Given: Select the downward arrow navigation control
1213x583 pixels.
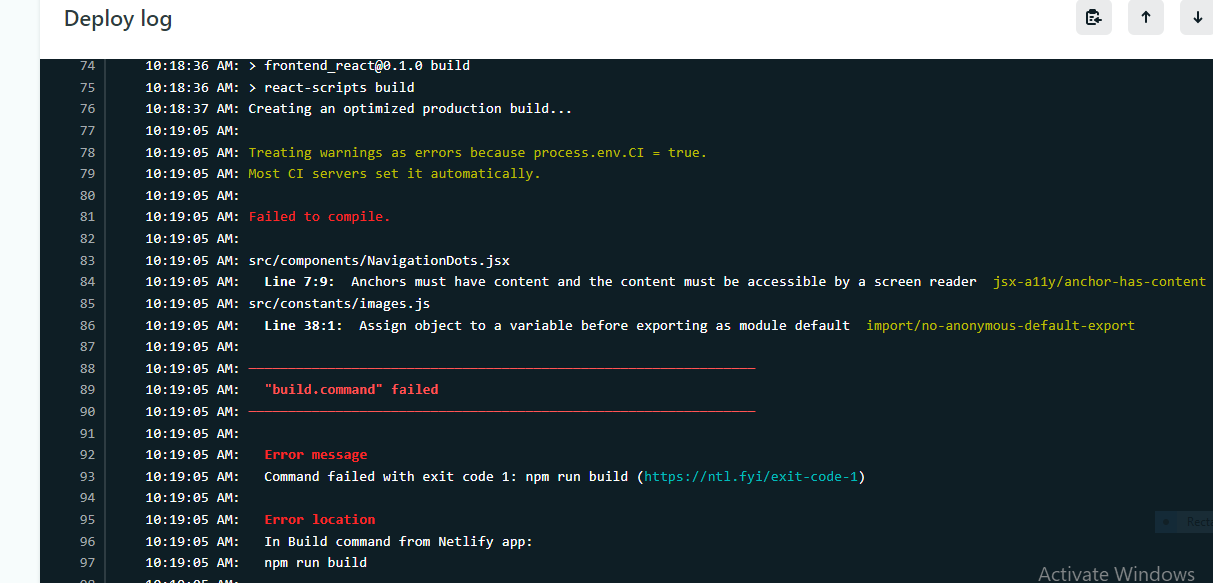Looking at the screenshot, I should coord(1198,17).
